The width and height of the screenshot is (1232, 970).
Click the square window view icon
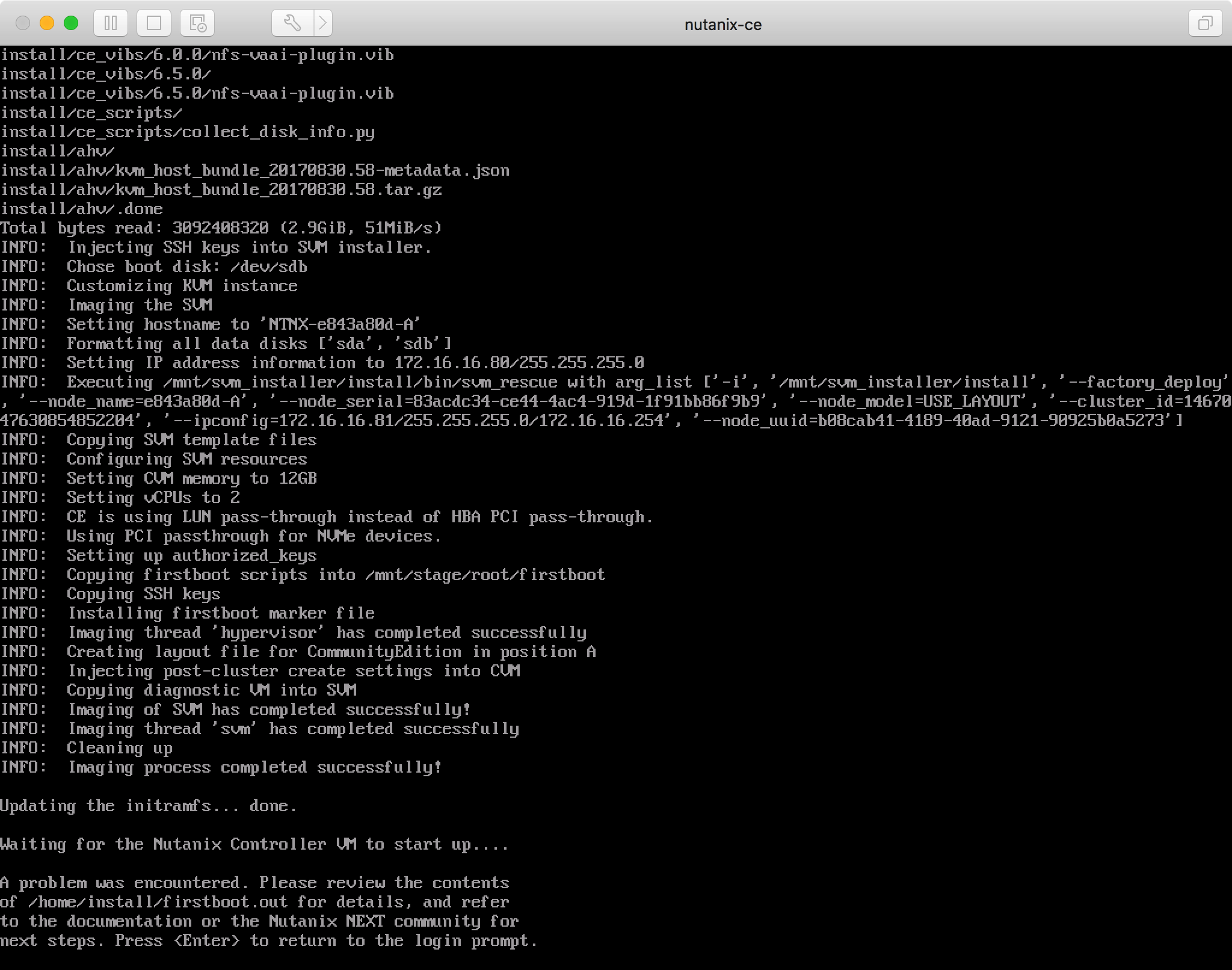point(154,23)
